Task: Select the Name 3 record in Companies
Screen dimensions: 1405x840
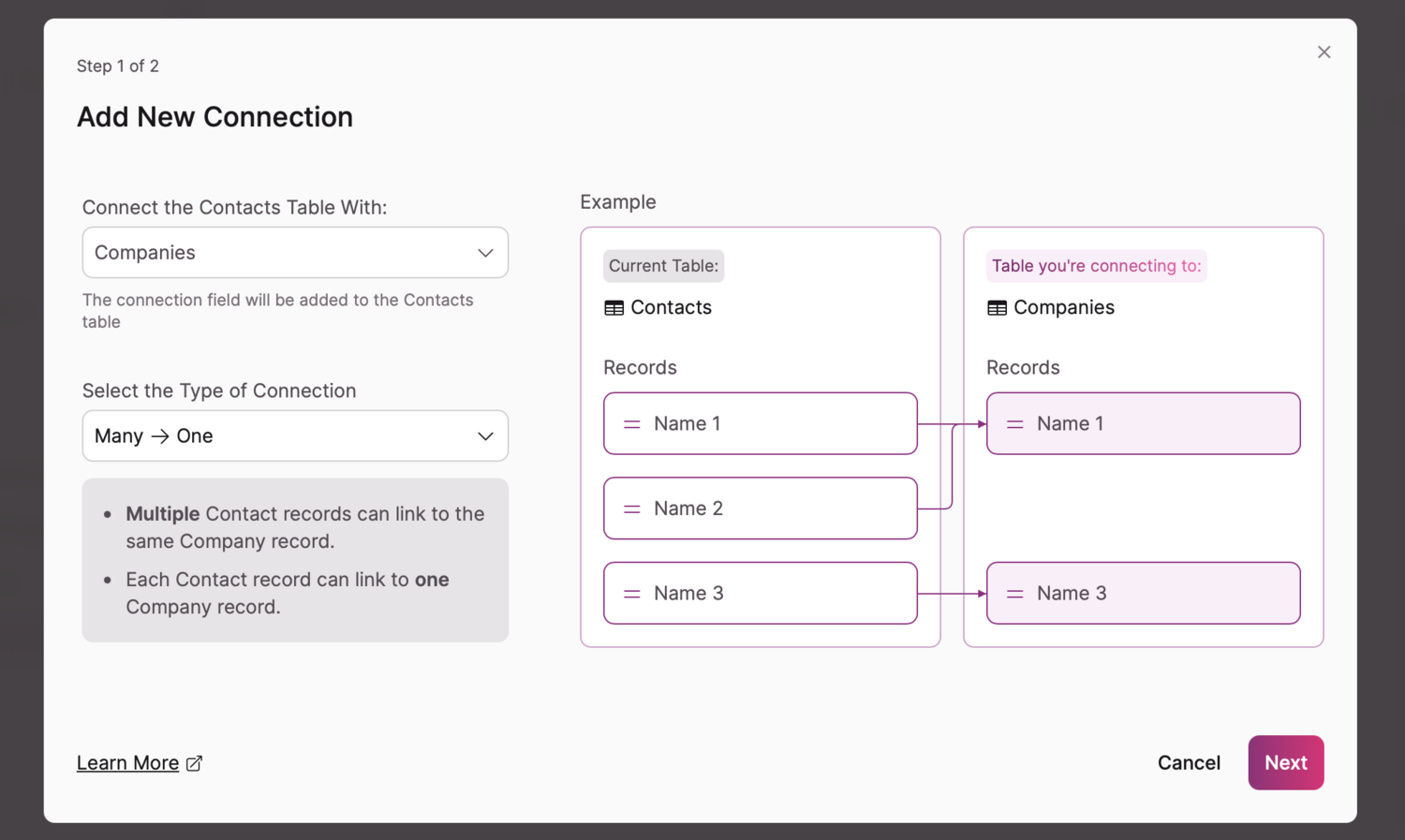Action: click(1143, 594)
